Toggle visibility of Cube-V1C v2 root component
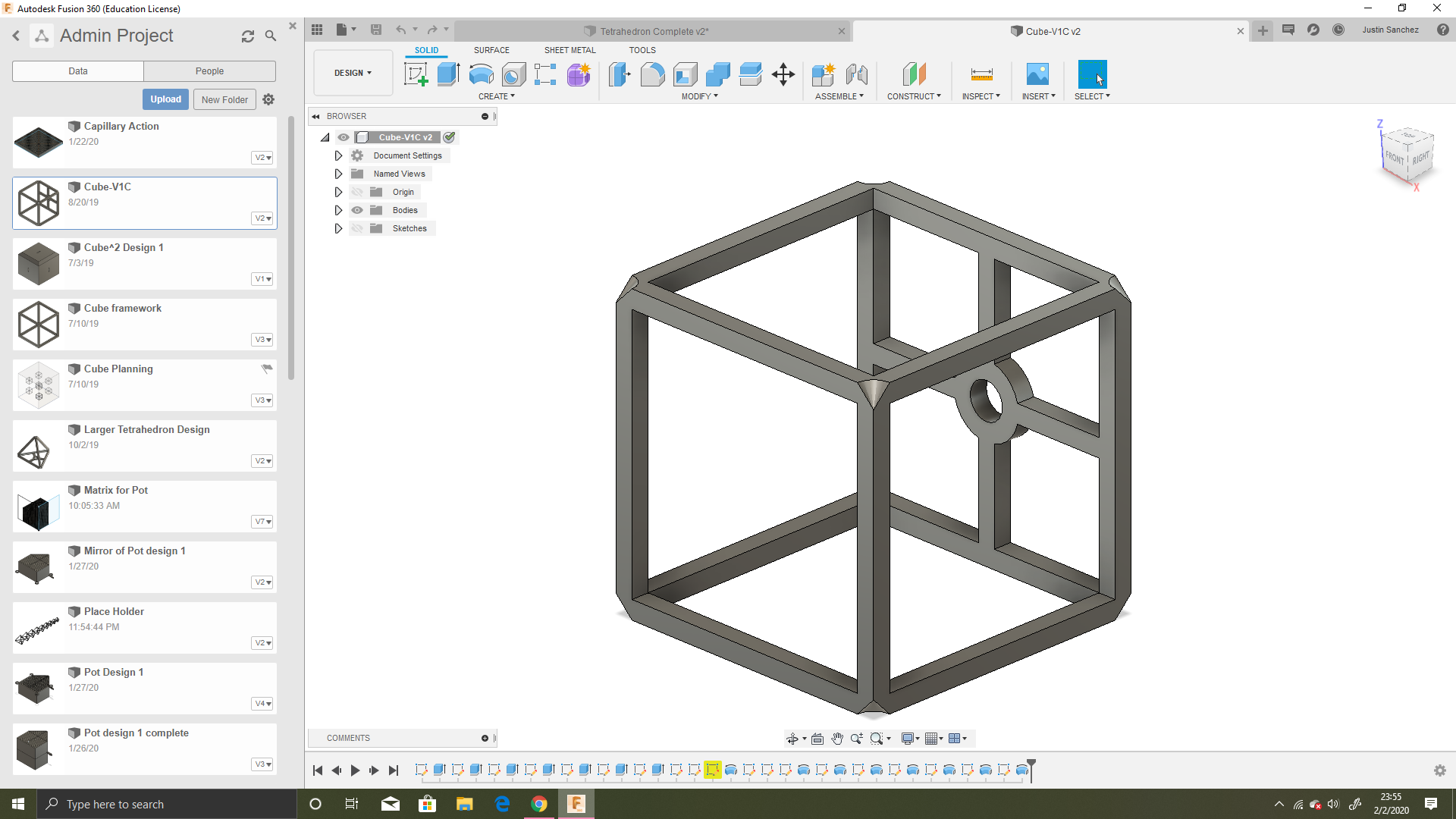 coord(344,137)
